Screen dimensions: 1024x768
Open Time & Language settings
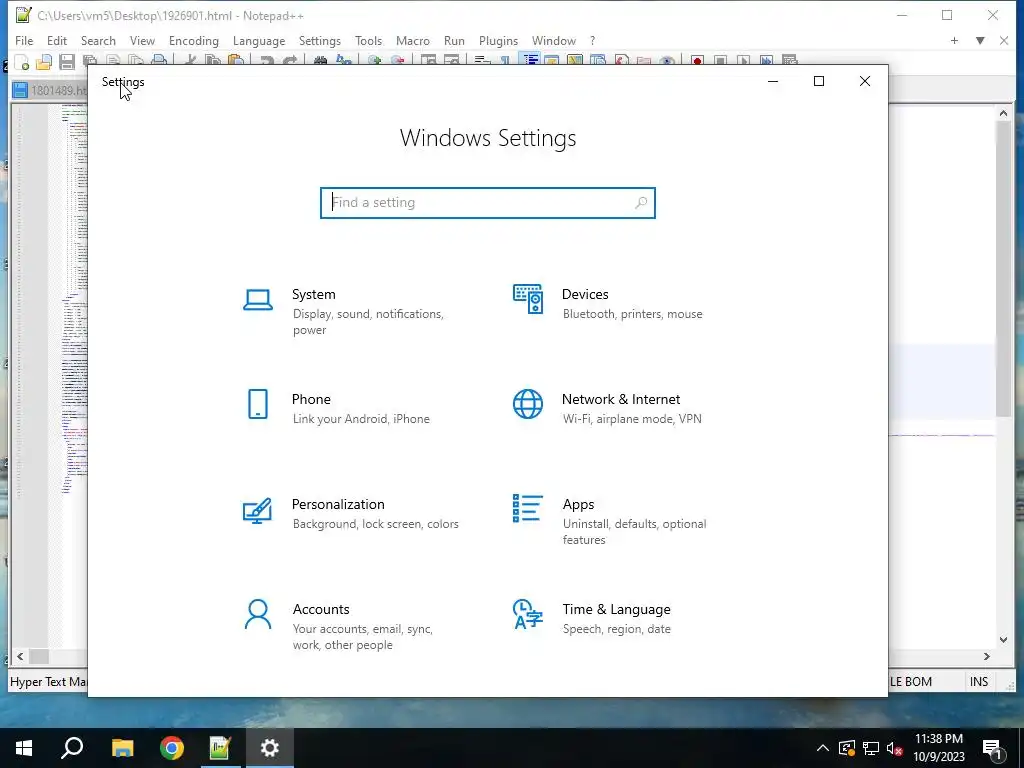coord(592,618)
